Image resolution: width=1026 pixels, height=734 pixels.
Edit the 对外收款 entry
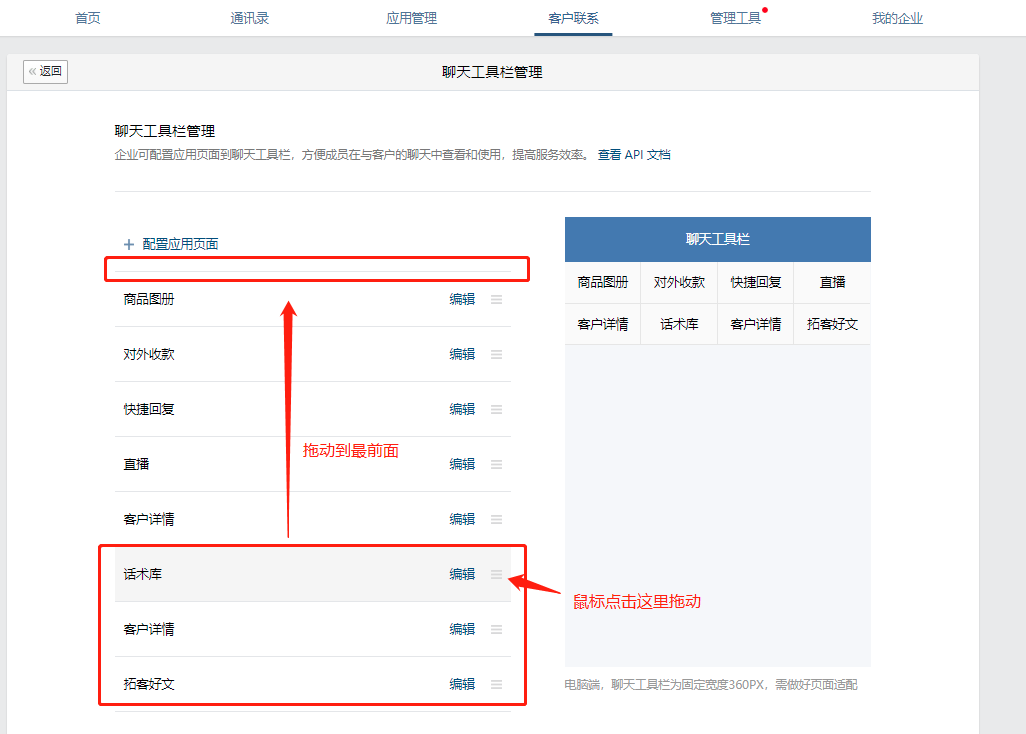[462, 354]
